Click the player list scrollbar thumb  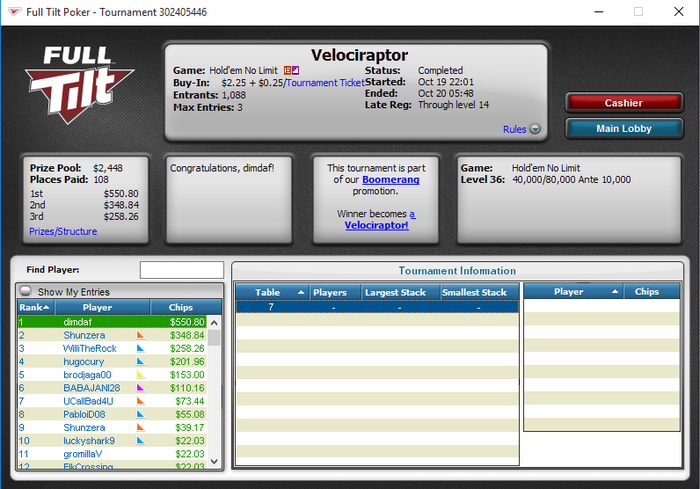214,337
